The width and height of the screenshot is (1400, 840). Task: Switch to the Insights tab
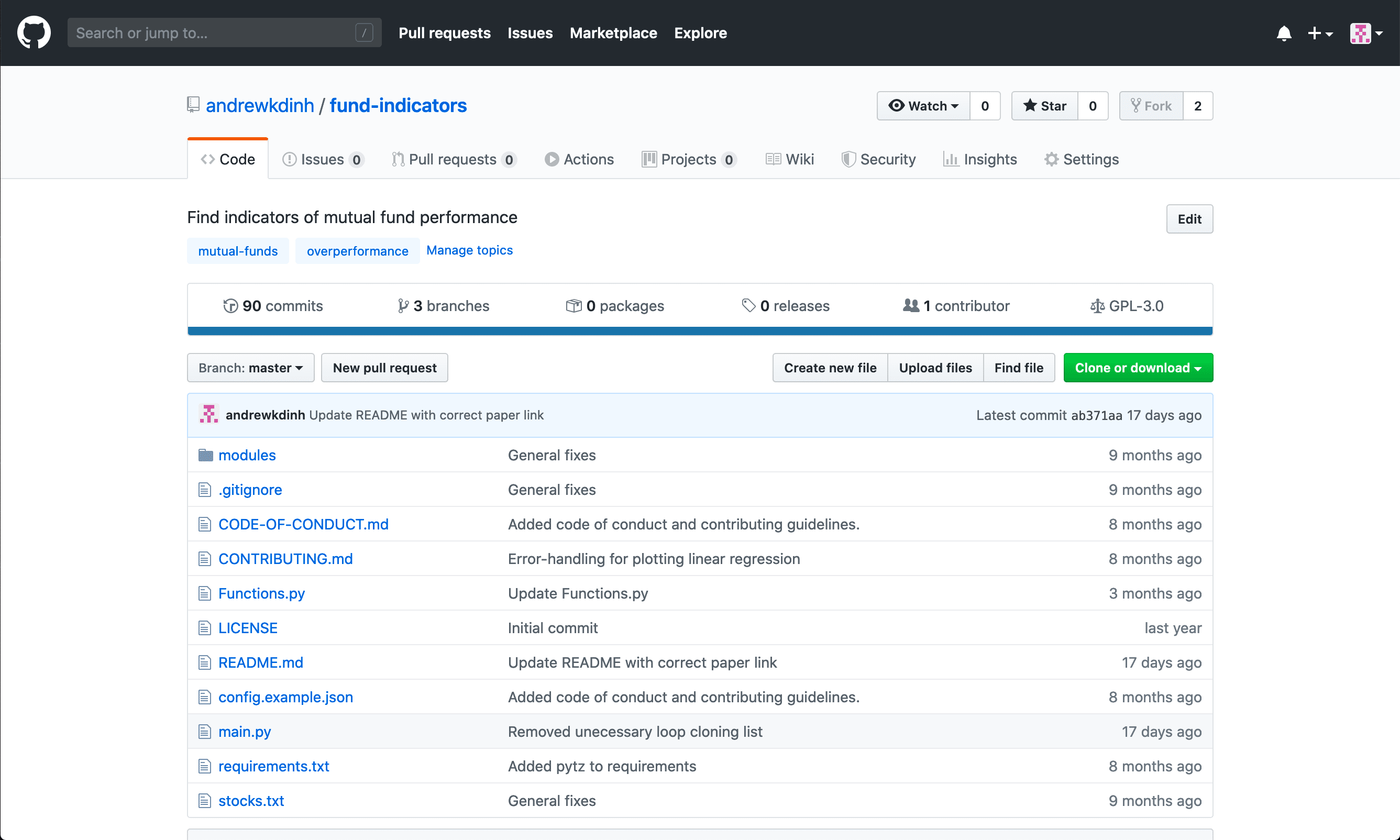(x=980, y=160)
